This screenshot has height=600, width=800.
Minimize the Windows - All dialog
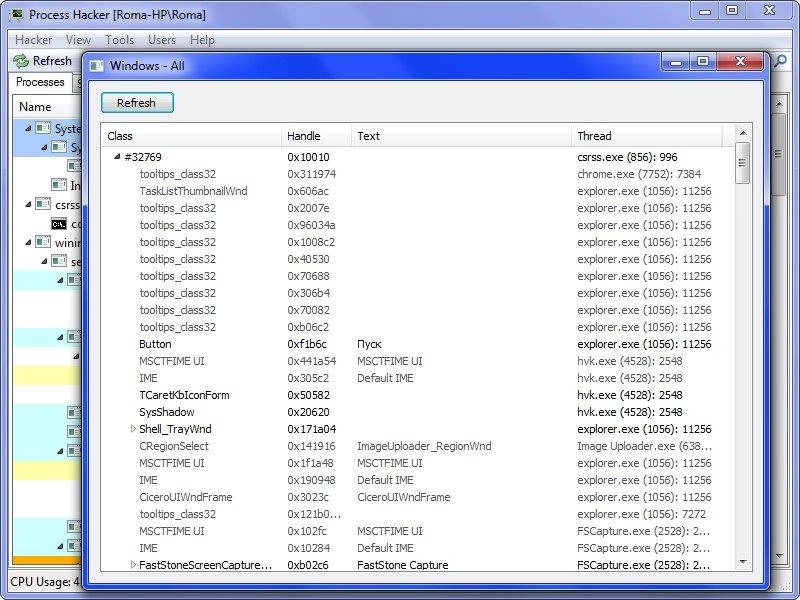click(x=676, y=62)
